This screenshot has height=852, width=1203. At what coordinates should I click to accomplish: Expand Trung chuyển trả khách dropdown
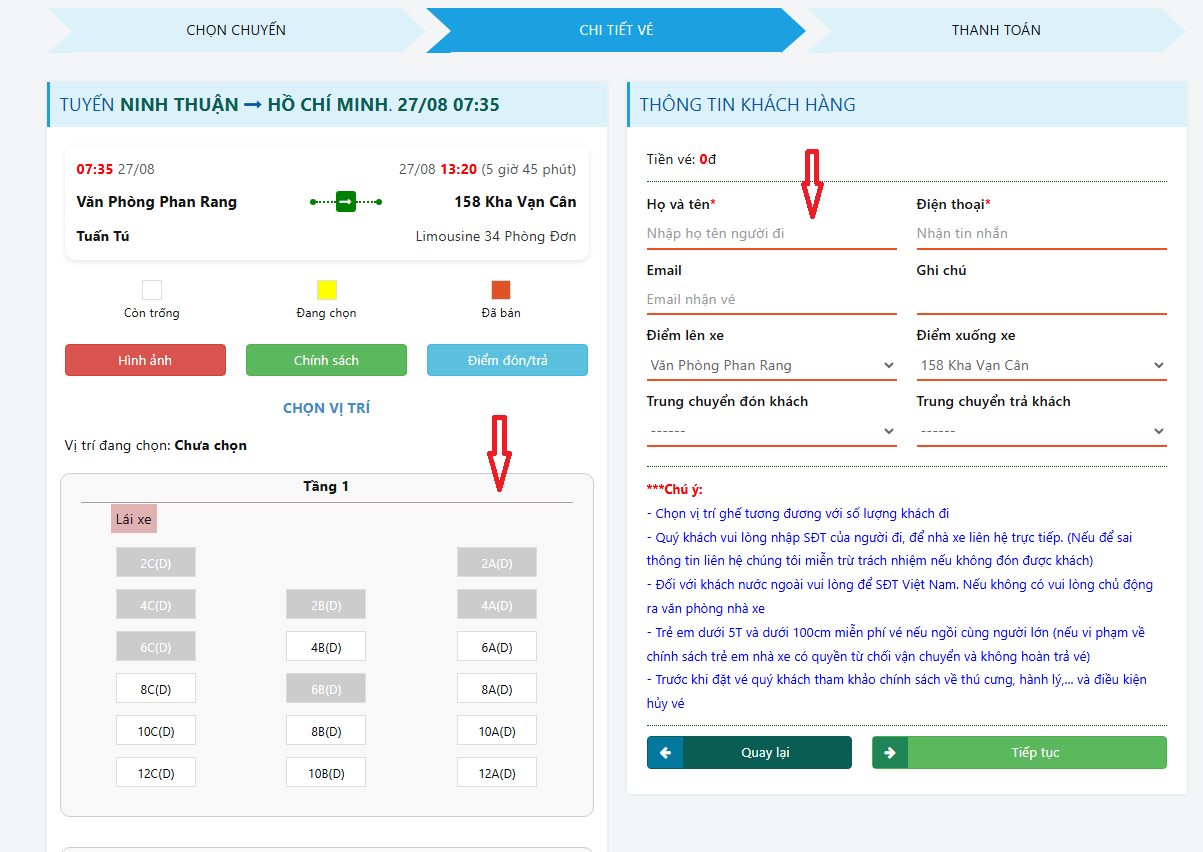pyautogui.click(x=1041, y=432)
